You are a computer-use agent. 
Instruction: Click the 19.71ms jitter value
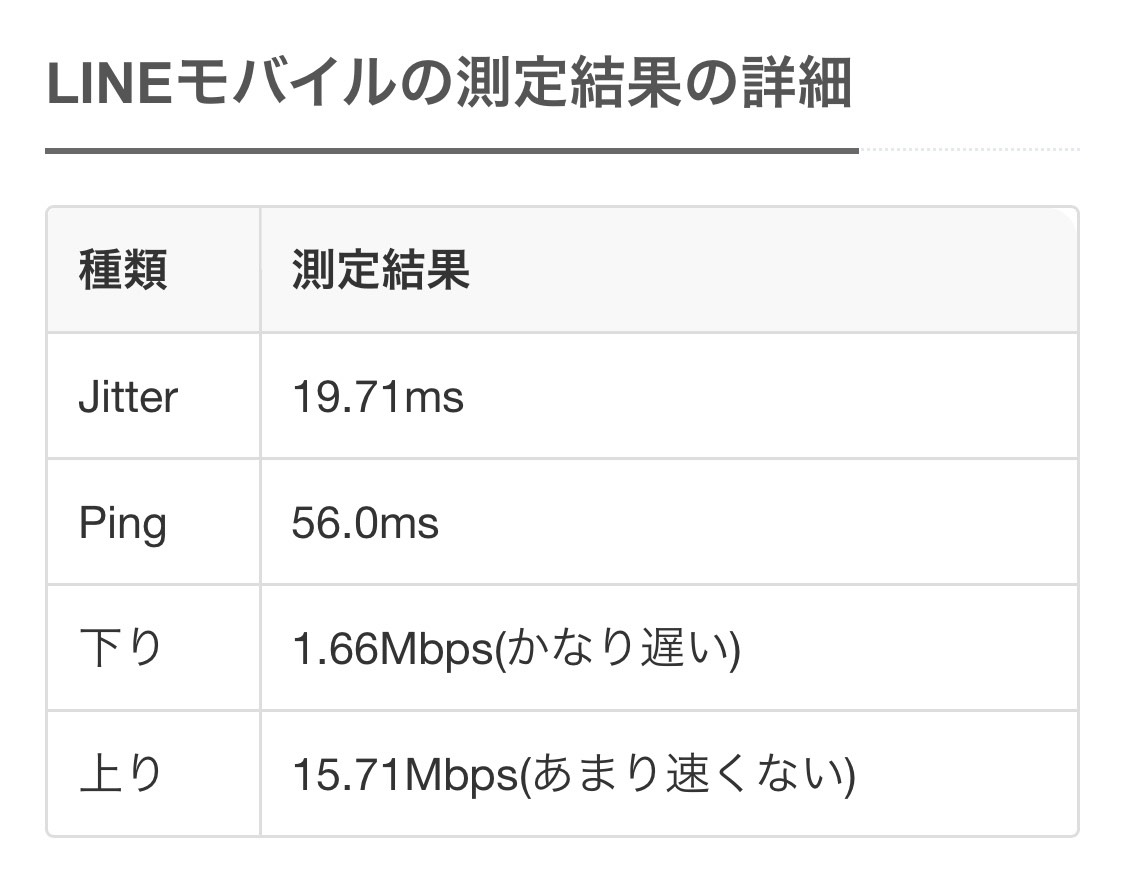coord(378,397)
